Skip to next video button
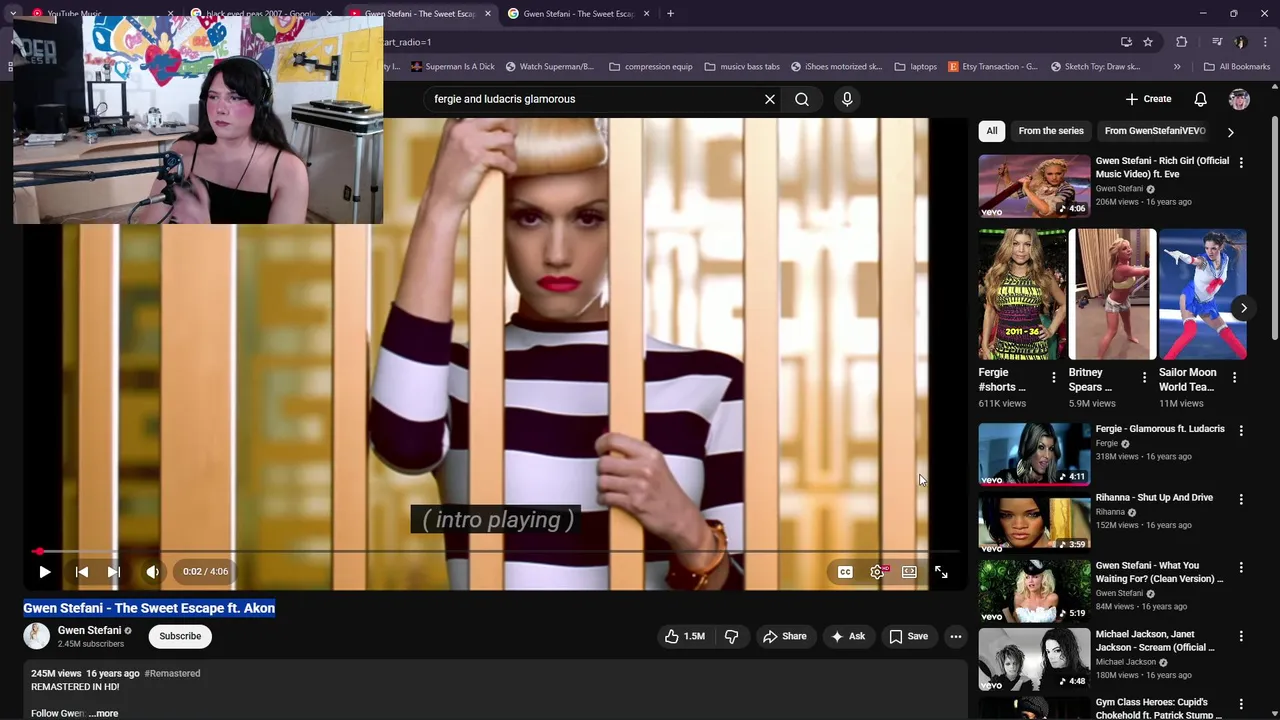1280x720 pixels. pos(114,572)
